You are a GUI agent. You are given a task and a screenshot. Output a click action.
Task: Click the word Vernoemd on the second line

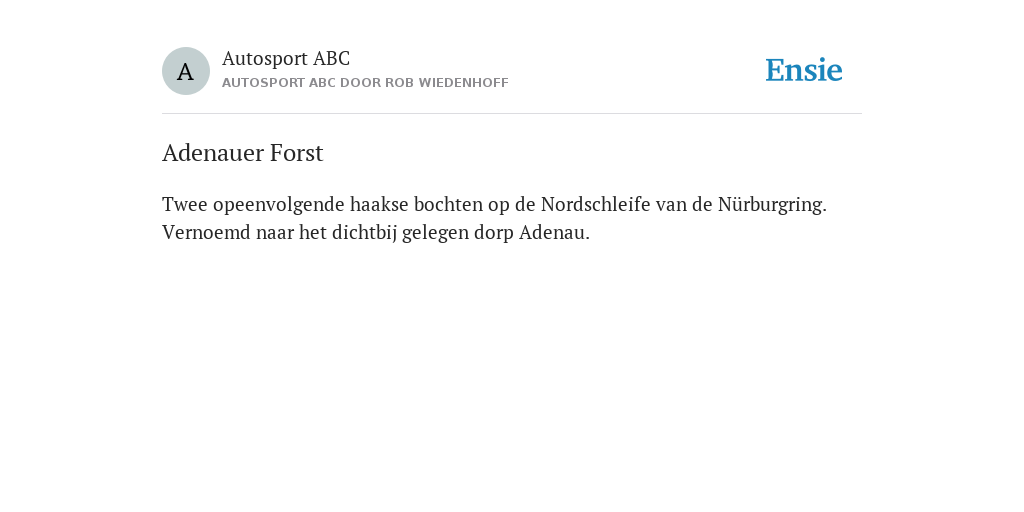(206, 232)
